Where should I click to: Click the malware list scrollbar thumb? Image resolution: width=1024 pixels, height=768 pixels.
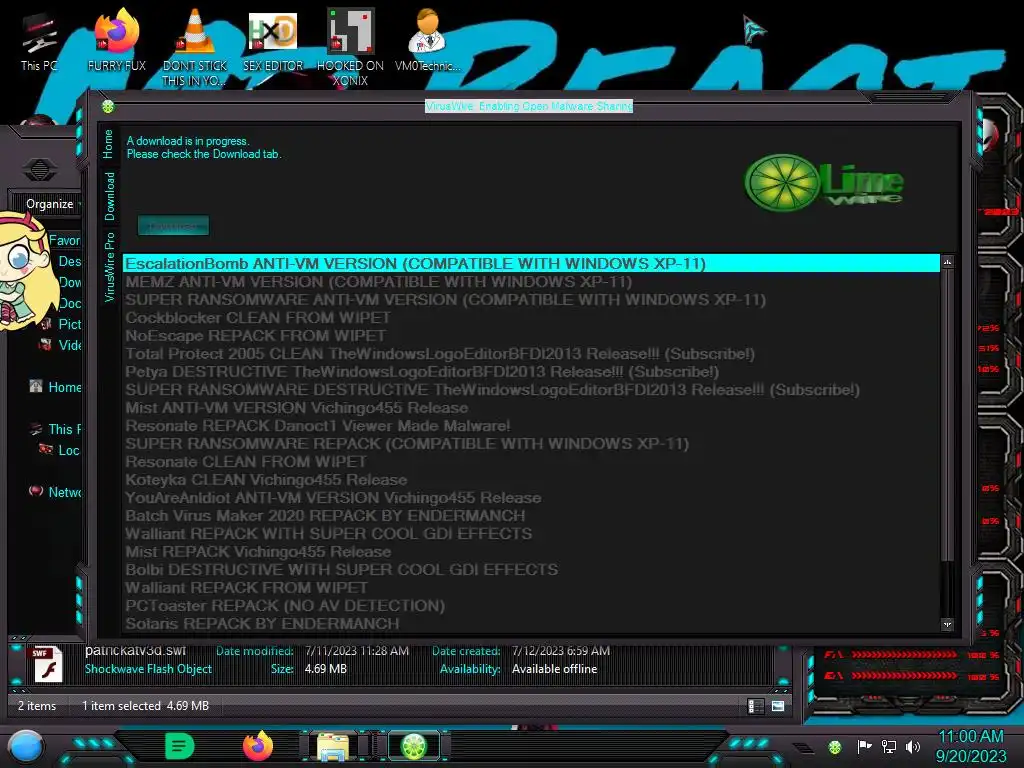tap(948, 415)
